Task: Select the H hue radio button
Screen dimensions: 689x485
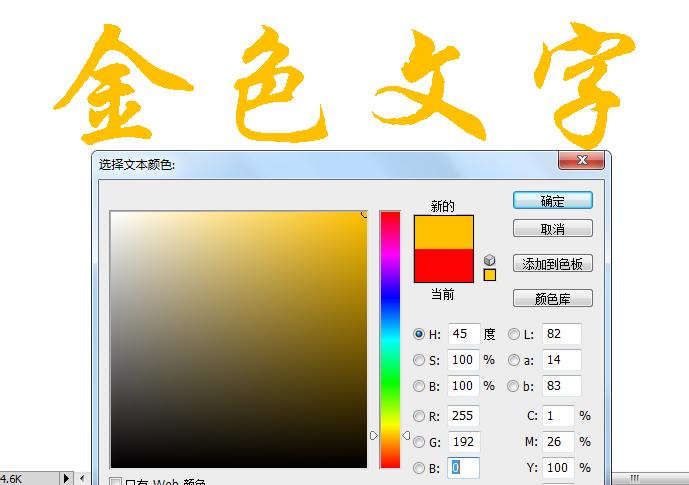Action: click(x=419, y=334)
